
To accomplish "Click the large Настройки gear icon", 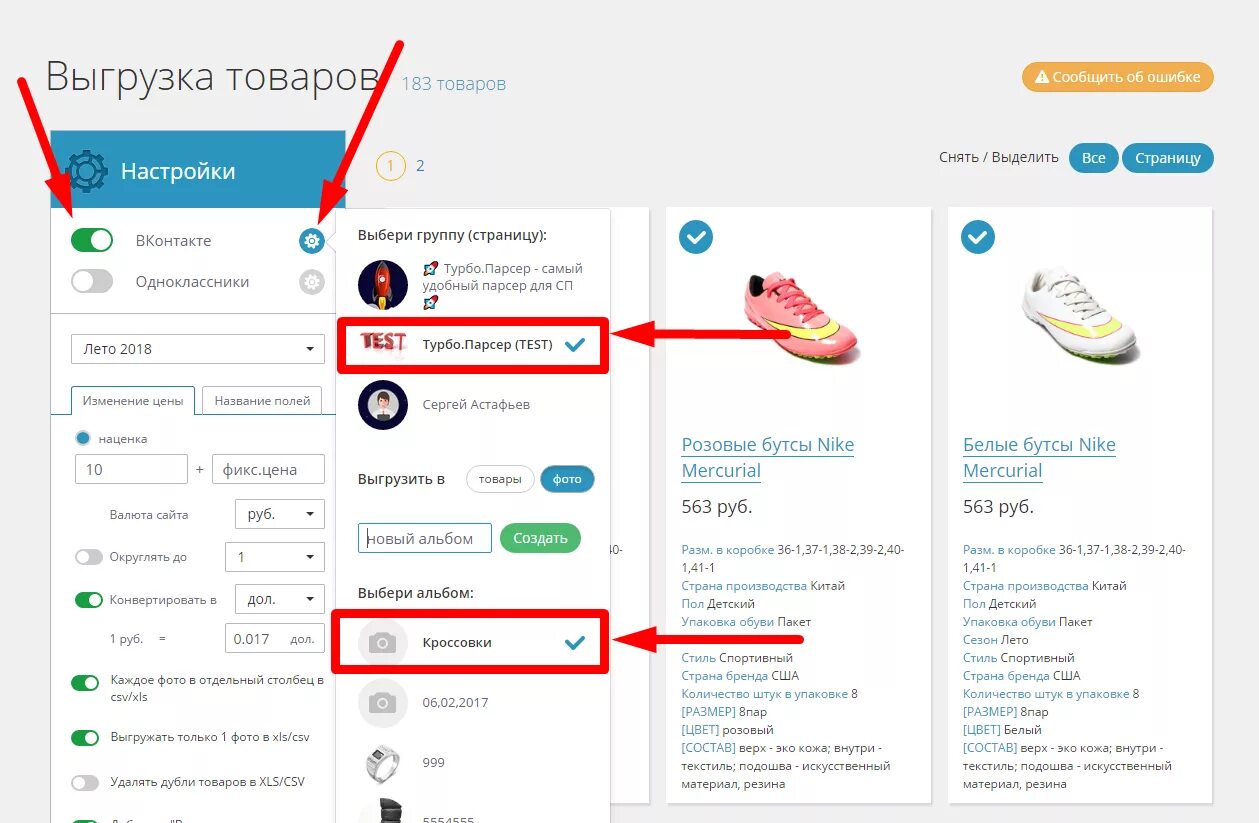I will [86, 171].
